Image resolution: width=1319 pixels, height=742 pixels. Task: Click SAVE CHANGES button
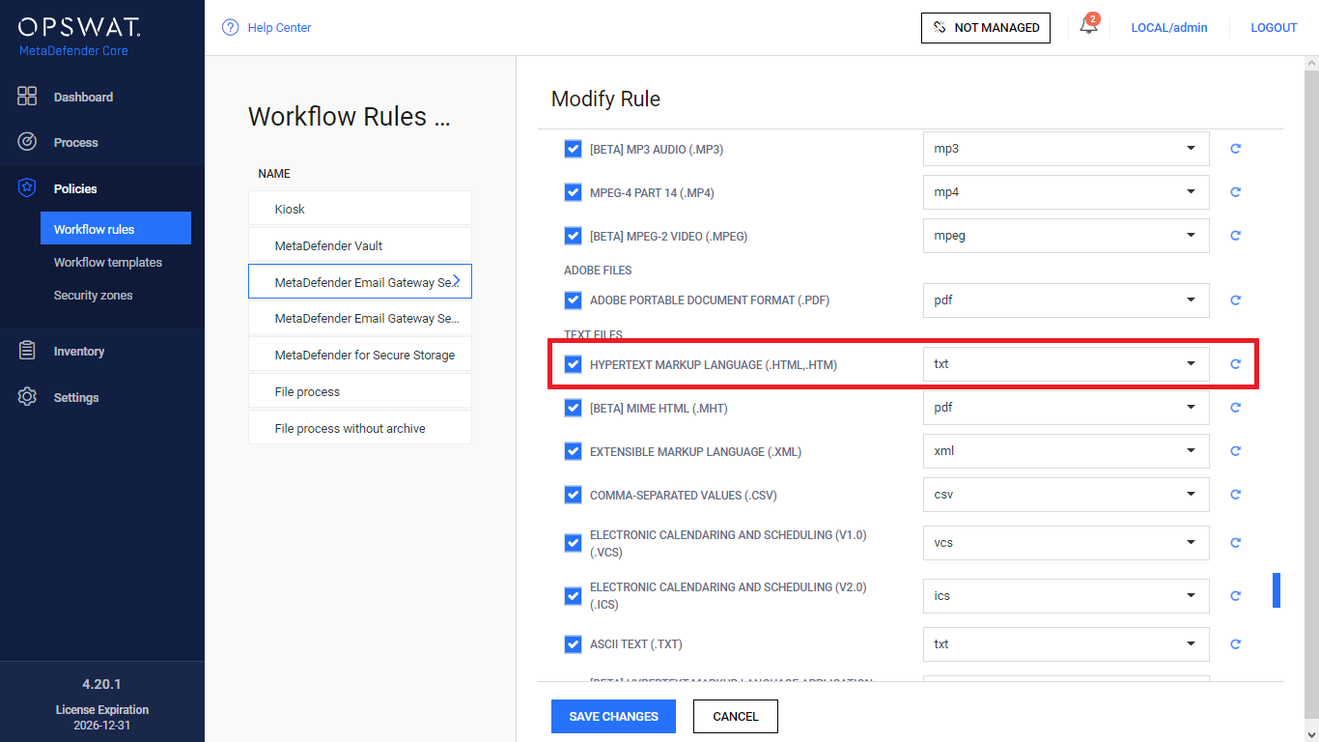[x=613, y=716]
